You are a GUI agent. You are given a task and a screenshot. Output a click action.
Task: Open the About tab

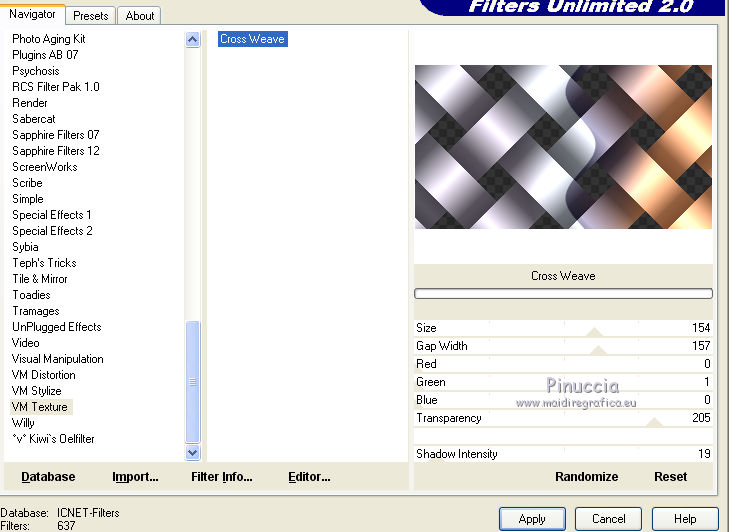tap(139, 16)
